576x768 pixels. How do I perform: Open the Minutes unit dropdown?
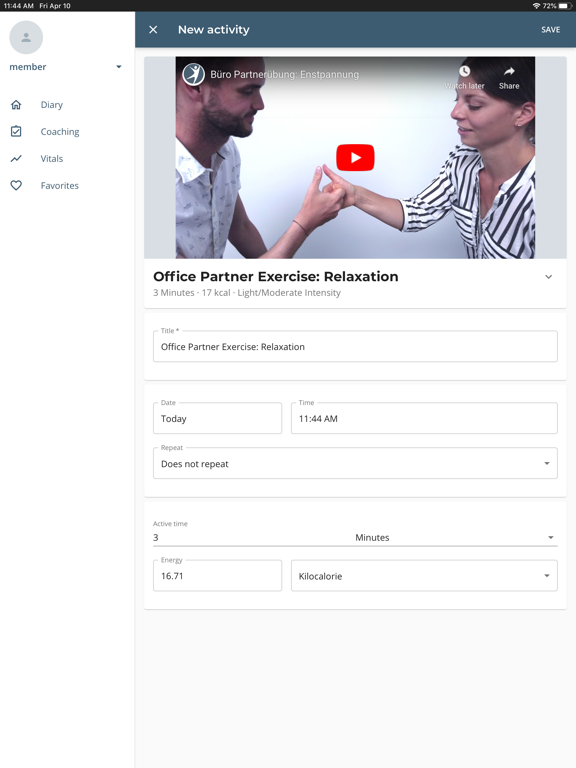pyautogui.click(x=456, y=537)
